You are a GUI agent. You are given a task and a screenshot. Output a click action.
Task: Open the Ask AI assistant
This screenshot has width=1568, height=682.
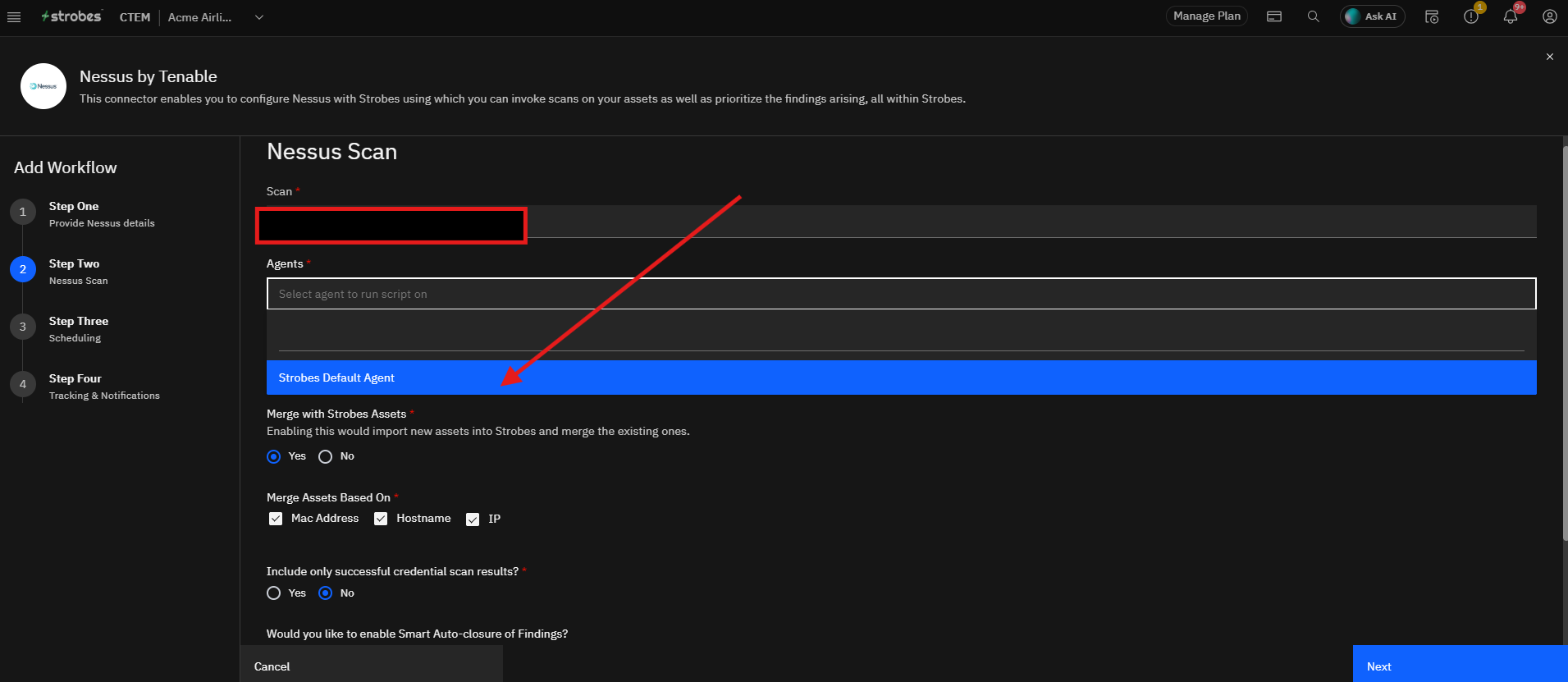(x=1373, y=16)
